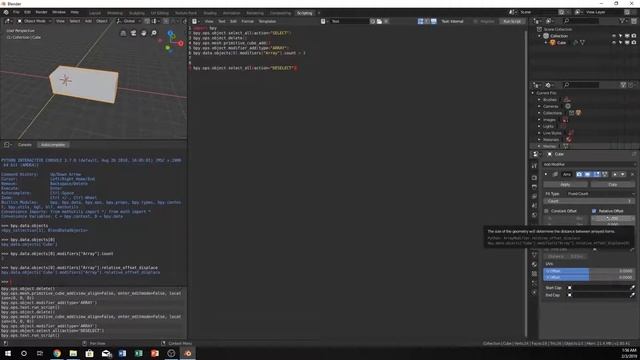The image size is (640, 360).
Task: Click the text editor type icon
Action: tap(196, 21)
